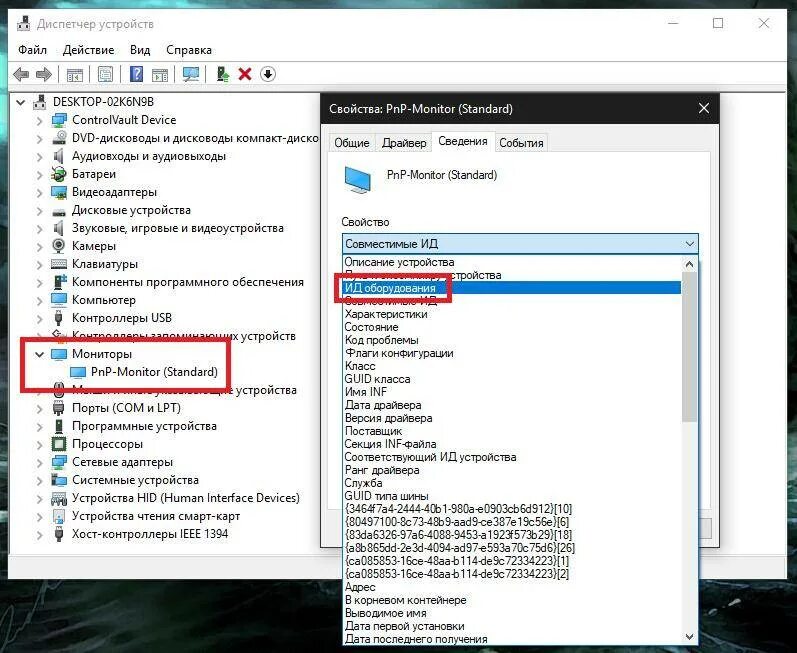Click the red X Uninstall device icon
797x653 pixels.
[245, 74]
